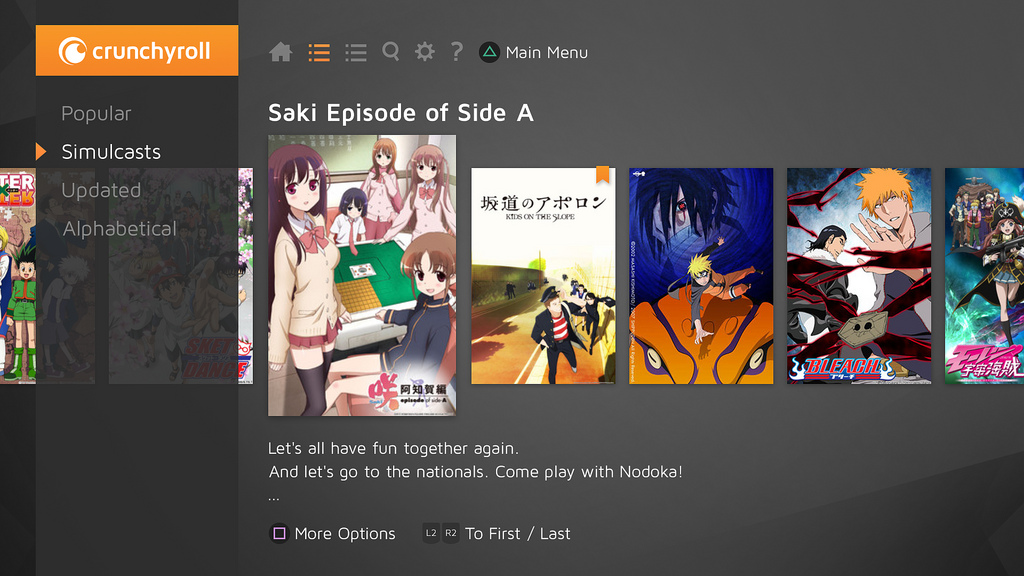Open the help question mark icon
This screenshot has height=576, width=1024.
coord(457,52)
